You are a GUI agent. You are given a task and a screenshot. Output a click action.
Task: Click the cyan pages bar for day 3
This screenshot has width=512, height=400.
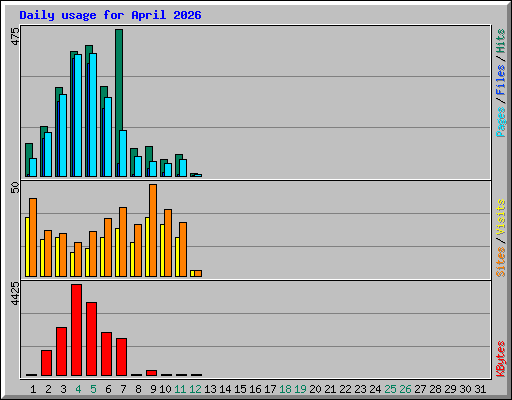[63, 135]
